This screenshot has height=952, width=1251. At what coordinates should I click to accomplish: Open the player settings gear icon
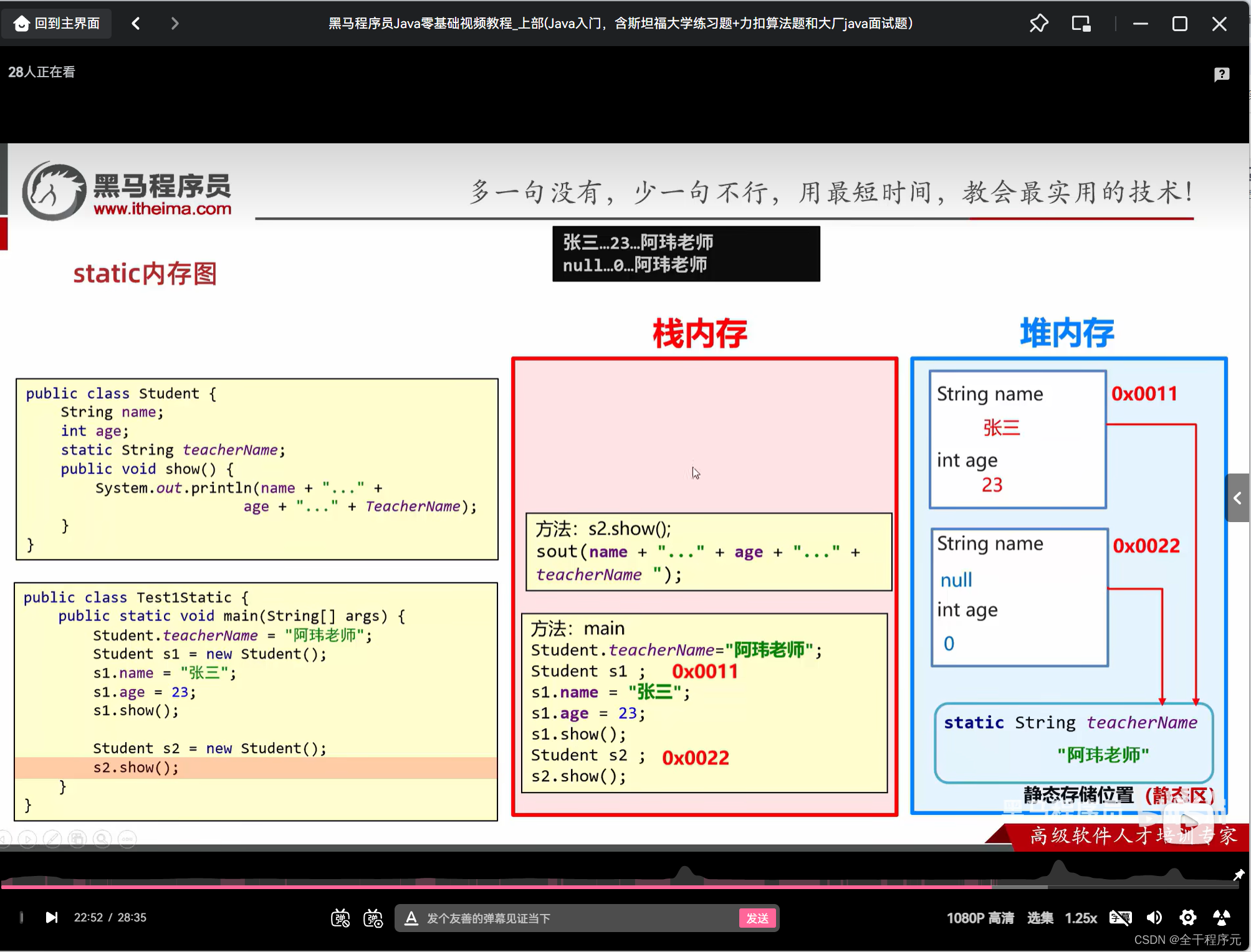[1187, 917]
